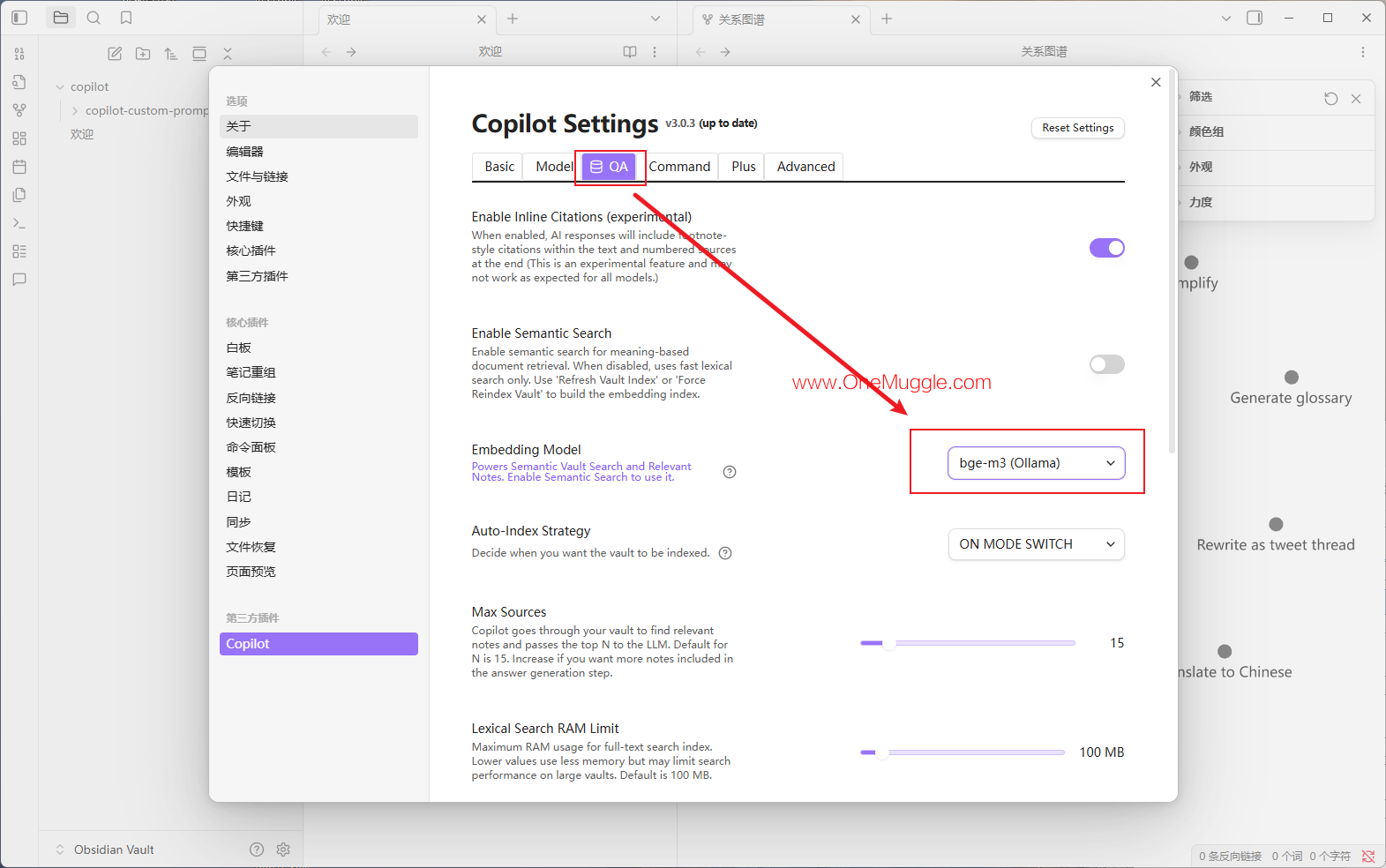Open Embedding Model bge-m3 dropdown
The image size is (1386, 868).
pos(1037,463)
